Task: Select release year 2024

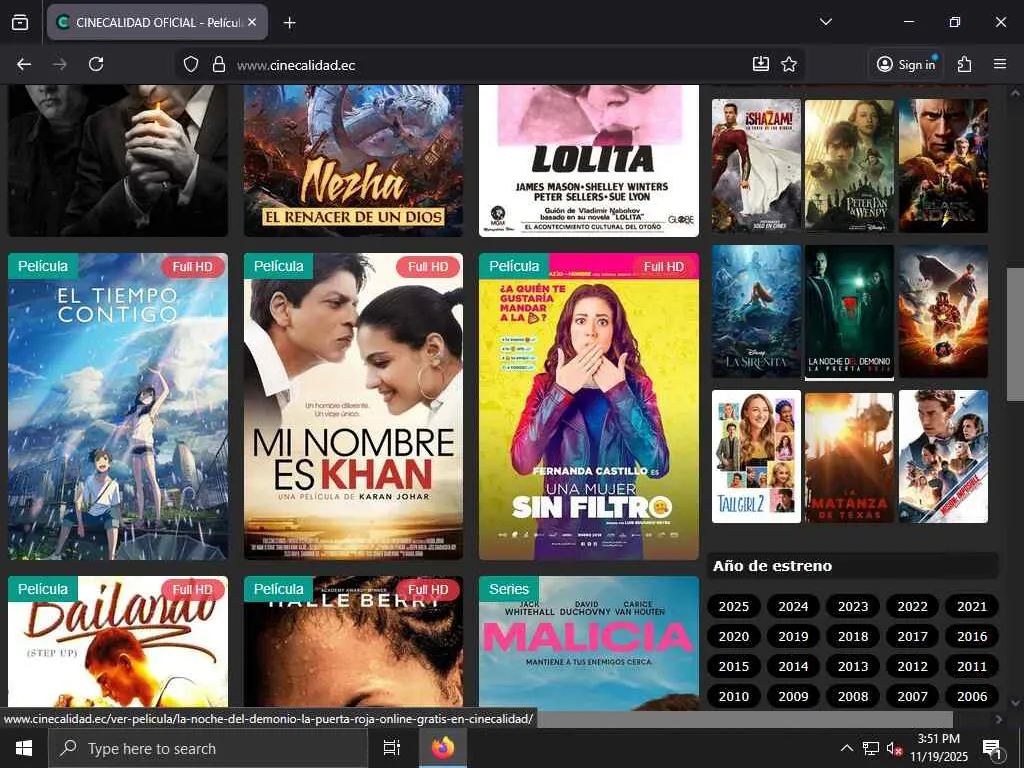Action: click(793, 606)
